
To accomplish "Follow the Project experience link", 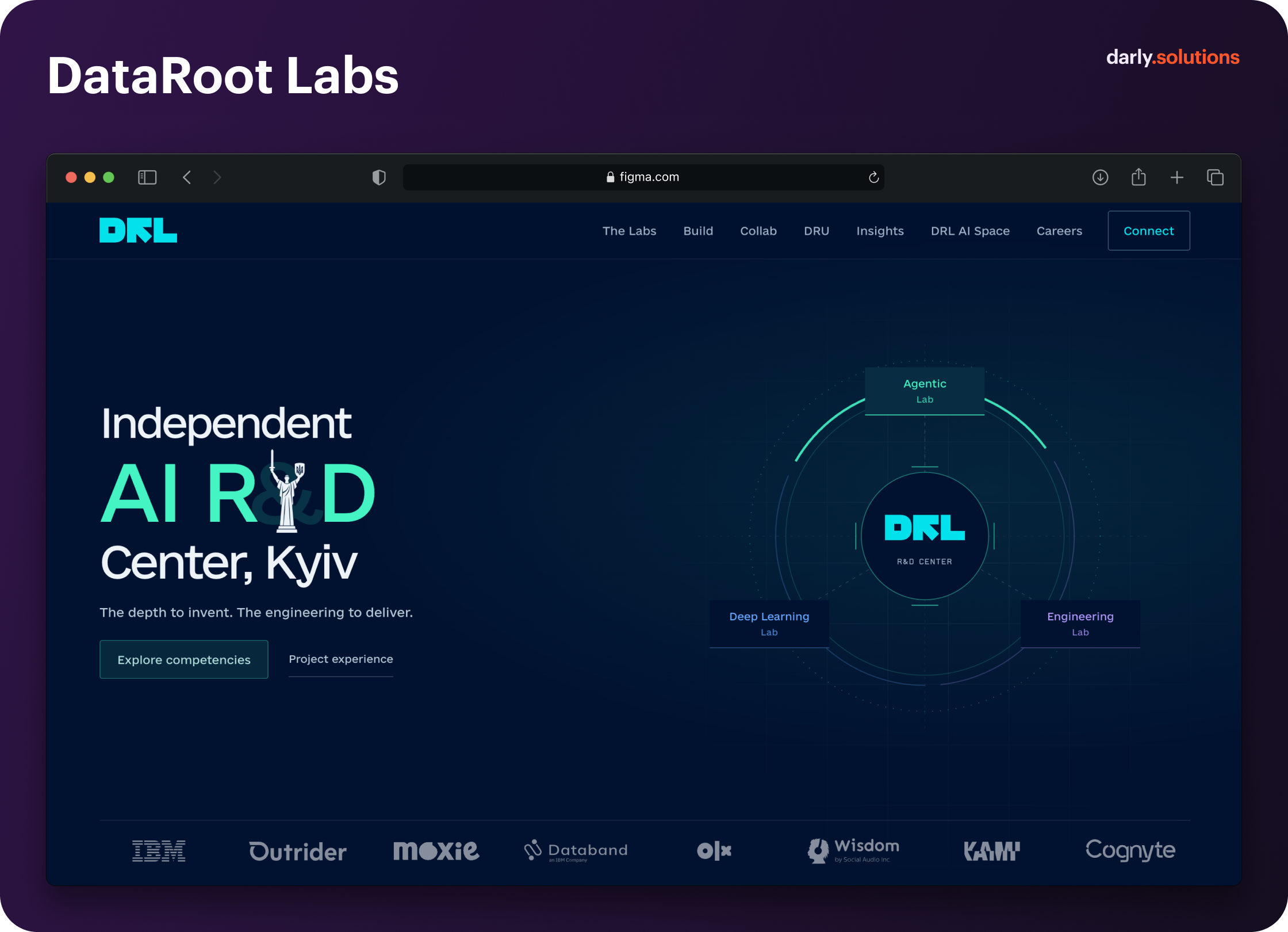I will (341, 659).
